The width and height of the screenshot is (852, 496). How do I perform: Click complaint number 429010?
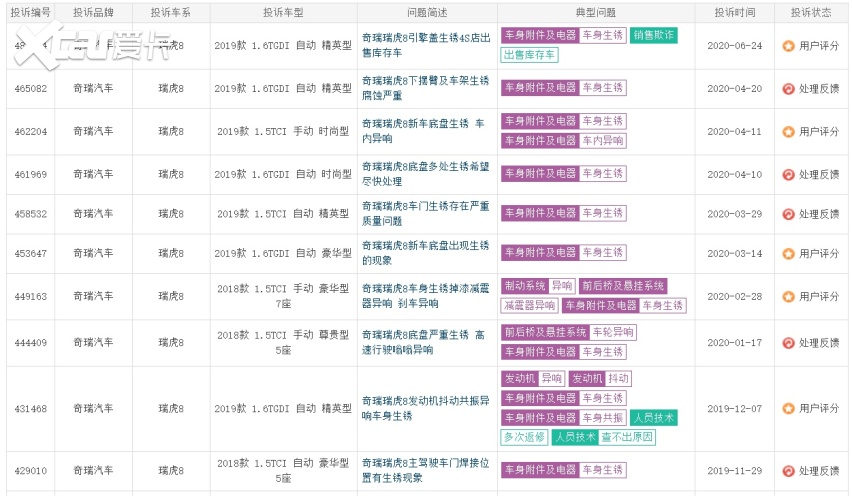pos(30,471)
